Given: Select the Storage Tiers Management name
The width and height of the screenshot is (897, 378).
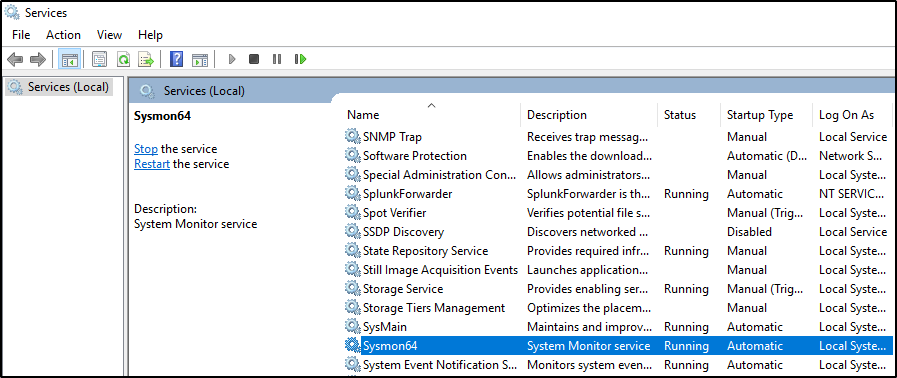Looking at the screenshot, I should 434,308.
